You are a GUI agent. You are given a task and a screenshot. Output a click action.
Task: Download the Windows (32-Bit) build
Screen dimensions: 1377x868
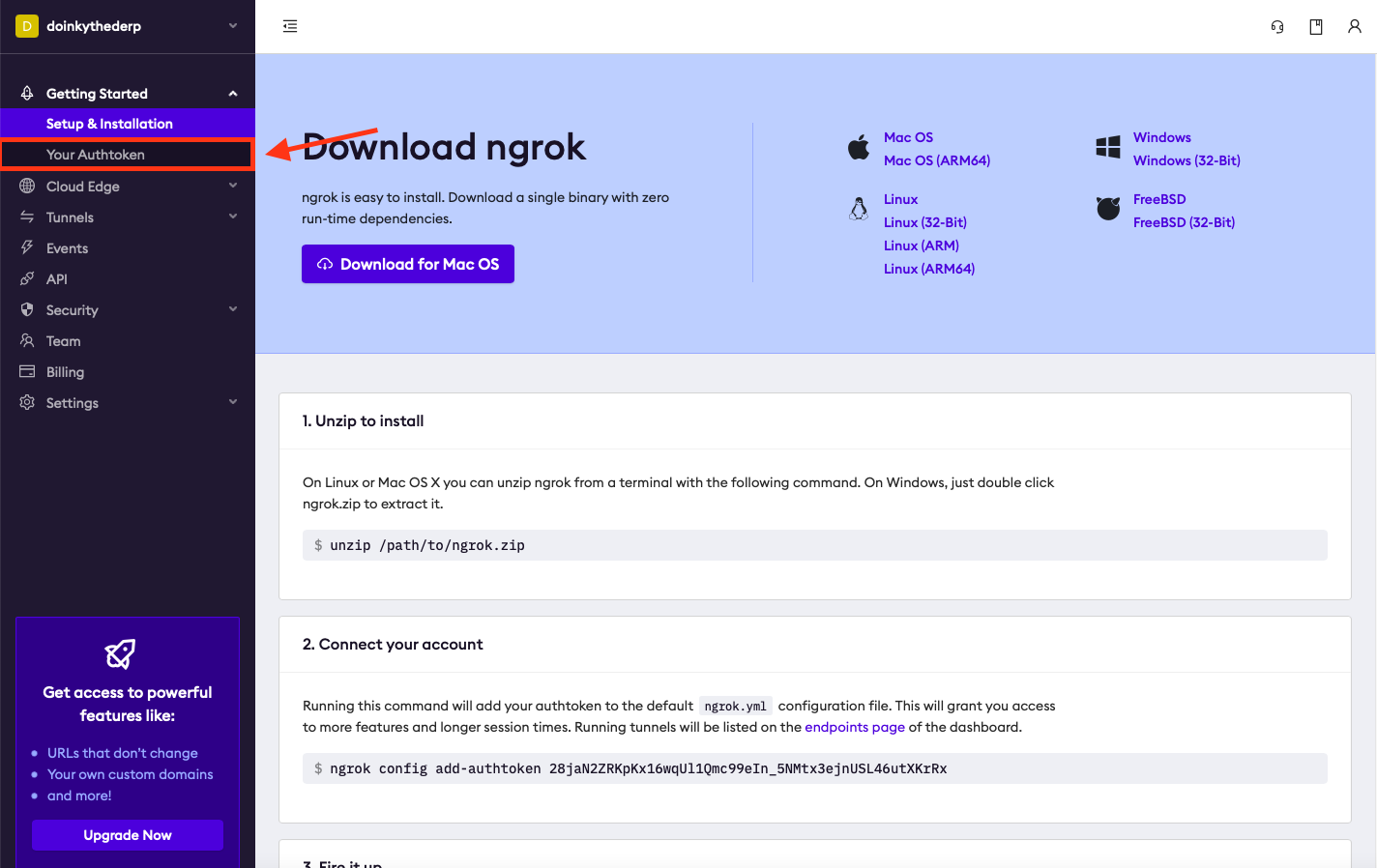1187,160
